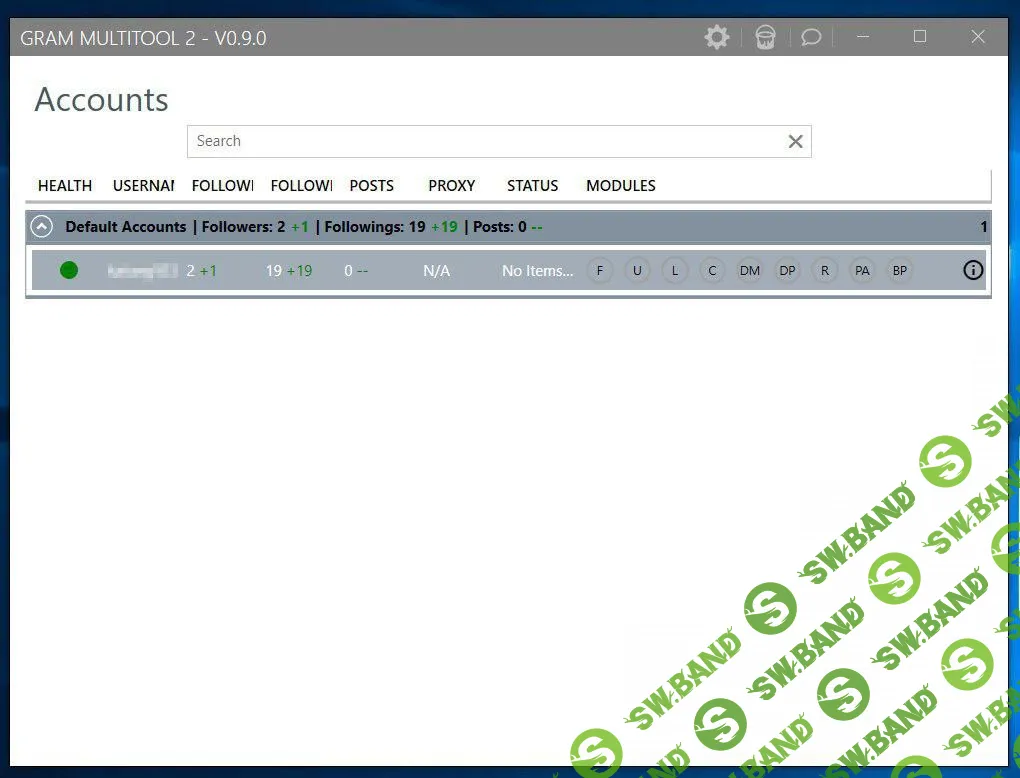Screen dimensions: 1020x778
Task: Open the chat bubble icon
Action: [x=811, y=38]
